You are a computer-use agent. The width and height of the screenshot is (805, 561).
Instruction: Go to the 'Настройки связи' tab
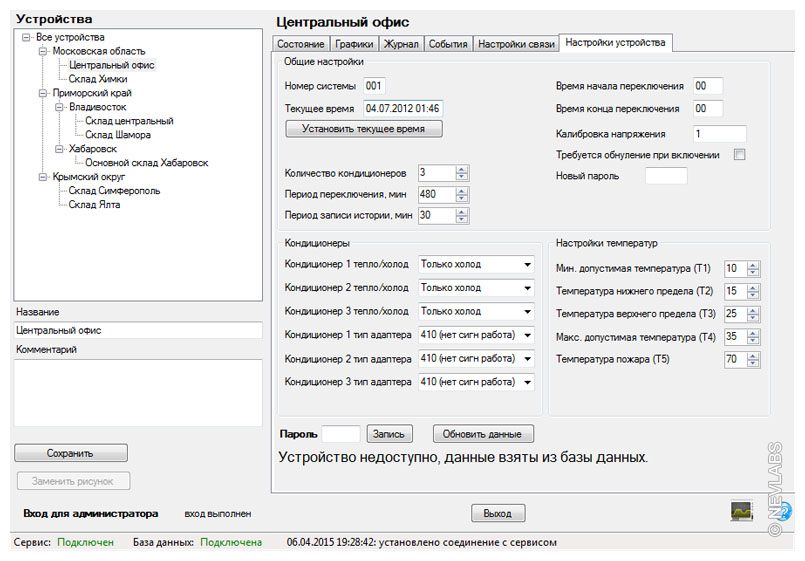(x=514, y=44)
